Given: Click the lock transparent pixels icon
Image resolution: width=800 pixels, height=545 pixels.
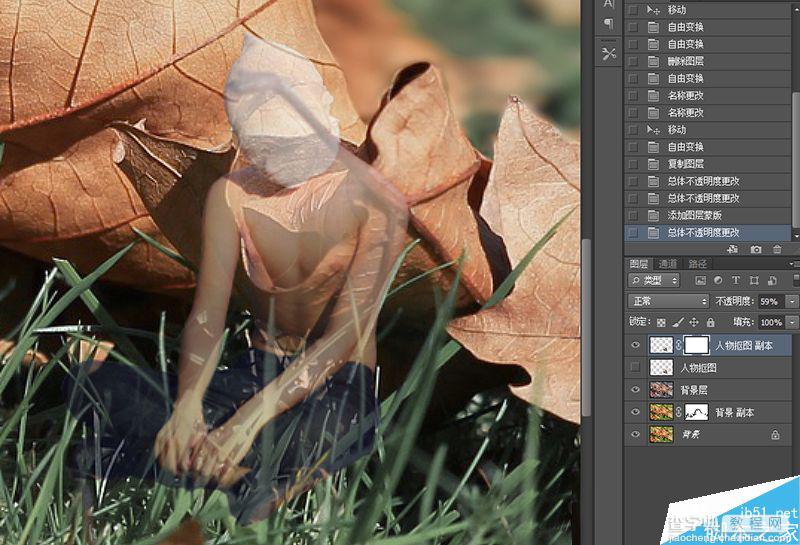Looking at the screenshot, I should tap(661, 323).
